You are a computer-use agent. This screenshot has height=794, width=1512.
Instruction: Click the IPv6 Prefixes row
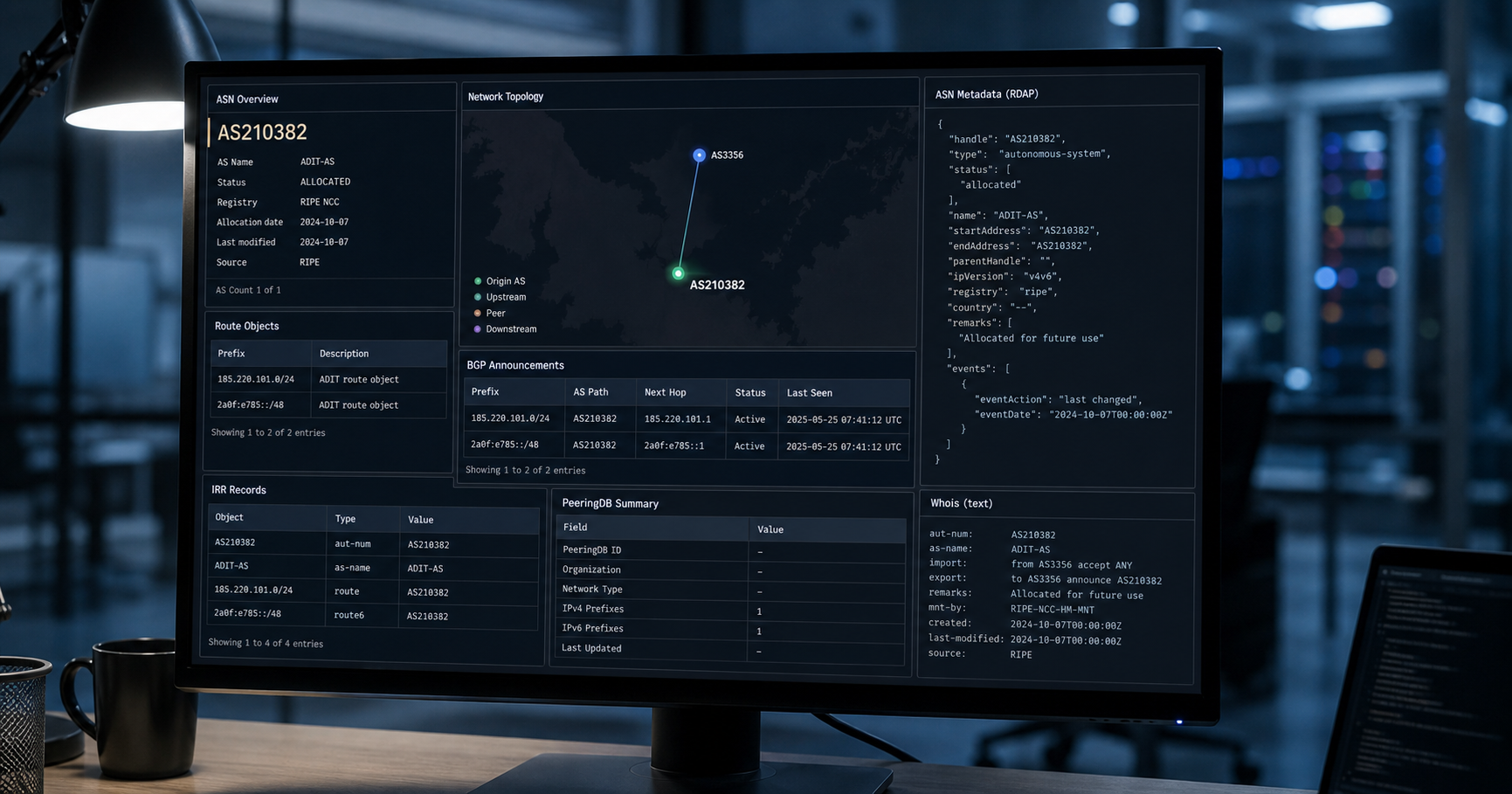pos(731,629)
